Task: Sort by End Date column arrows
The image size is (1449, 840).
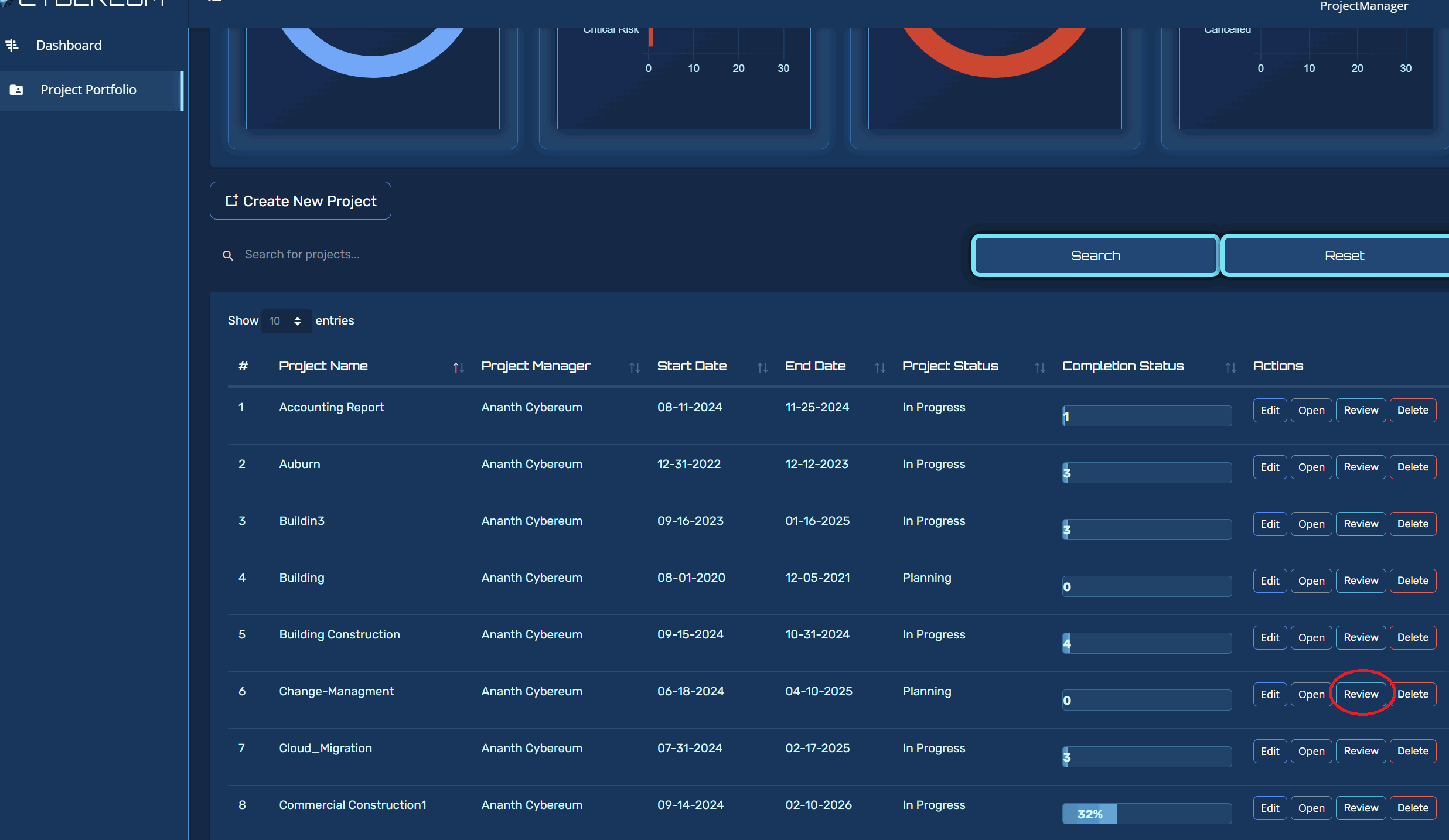Action: pos(879,367)
